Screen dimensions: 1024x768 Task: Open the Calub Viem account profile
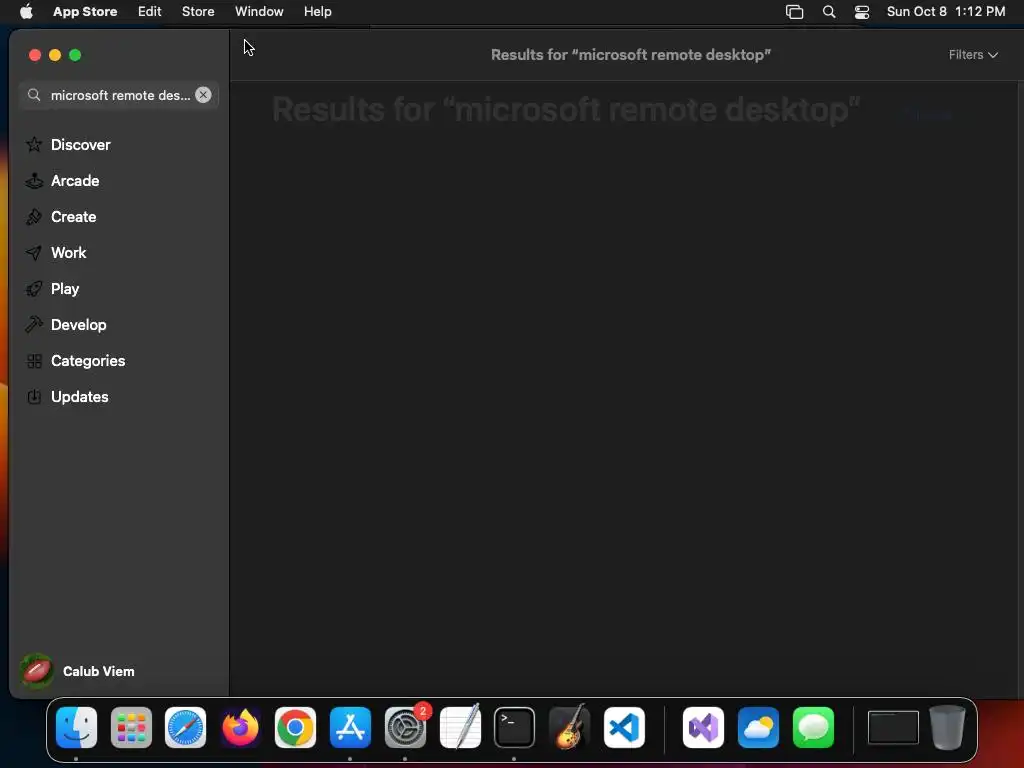tap(78, 671)
